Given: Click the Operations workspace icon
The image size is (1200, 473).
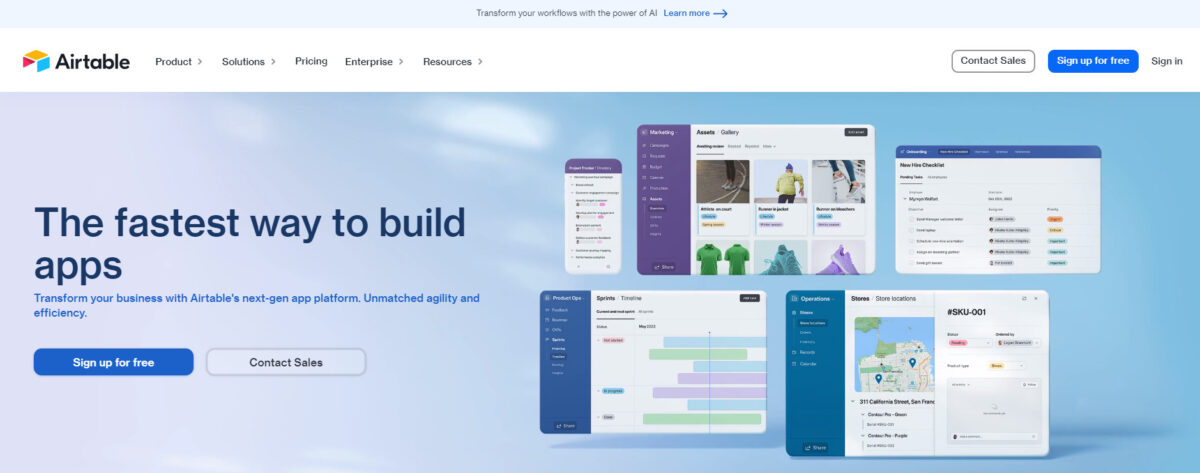Looking at the screenshot, I should coord(795,298).
